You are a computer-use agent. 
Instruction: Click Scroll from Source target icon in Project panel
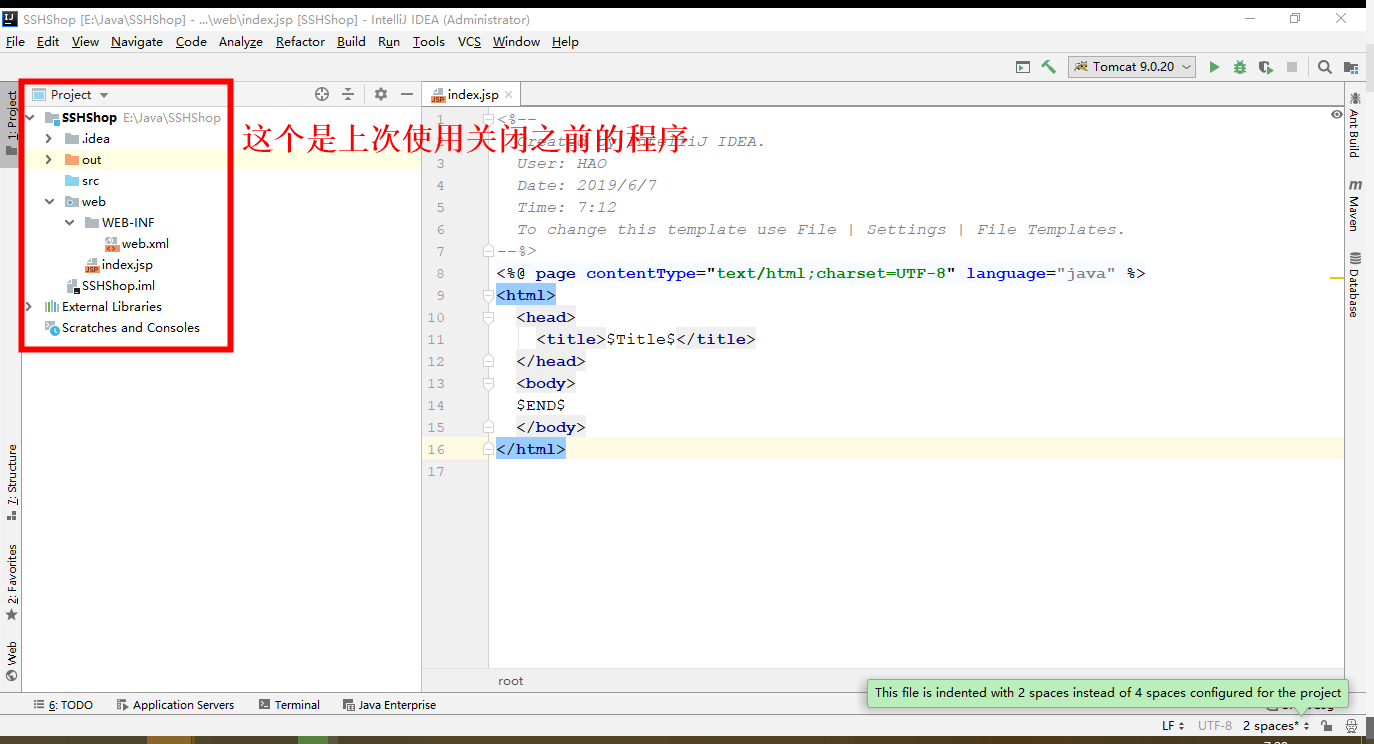coord(322,94)
